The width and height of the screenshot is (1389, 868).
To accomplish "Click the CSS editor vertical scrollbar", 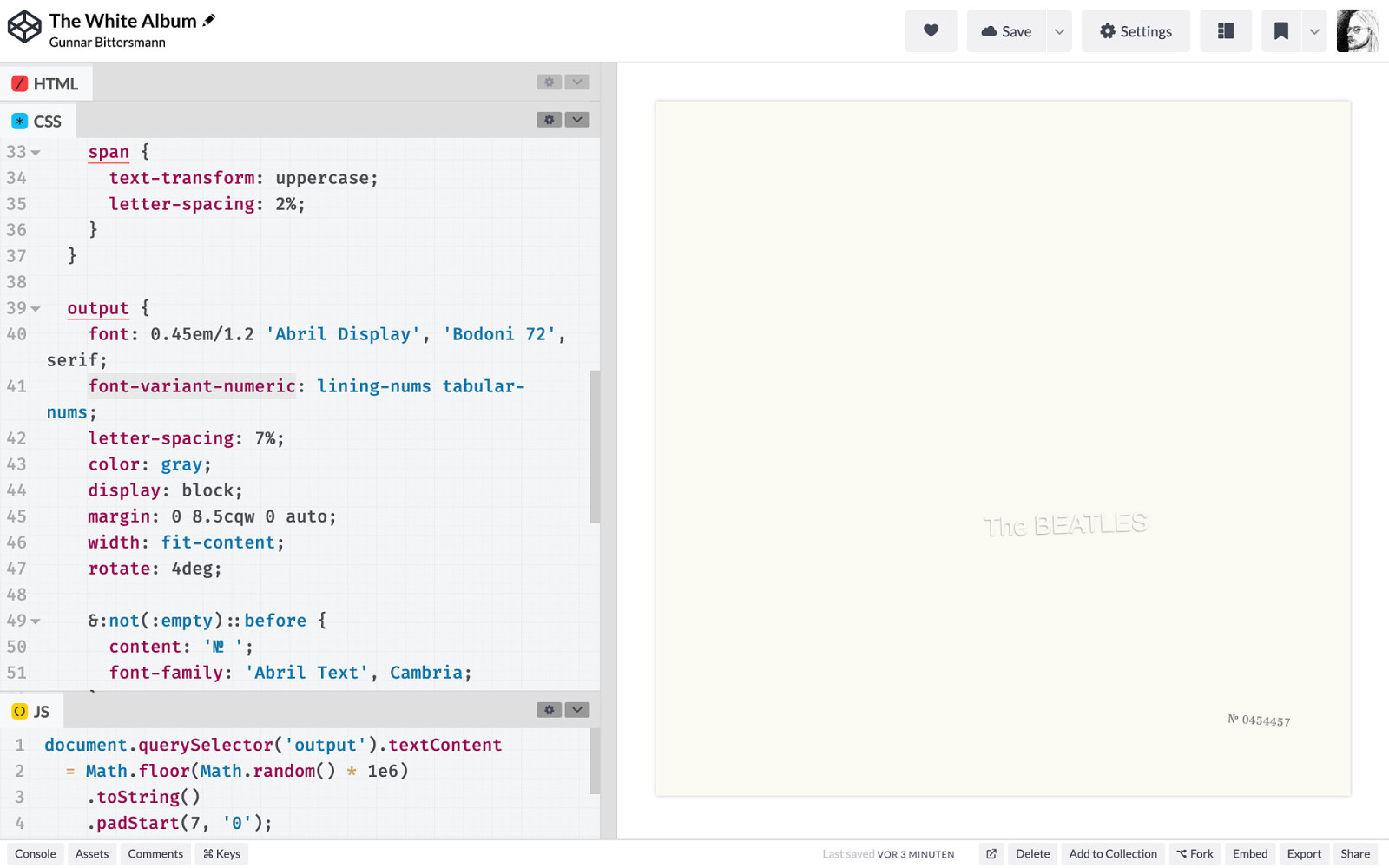I will (x=595, y=446).
